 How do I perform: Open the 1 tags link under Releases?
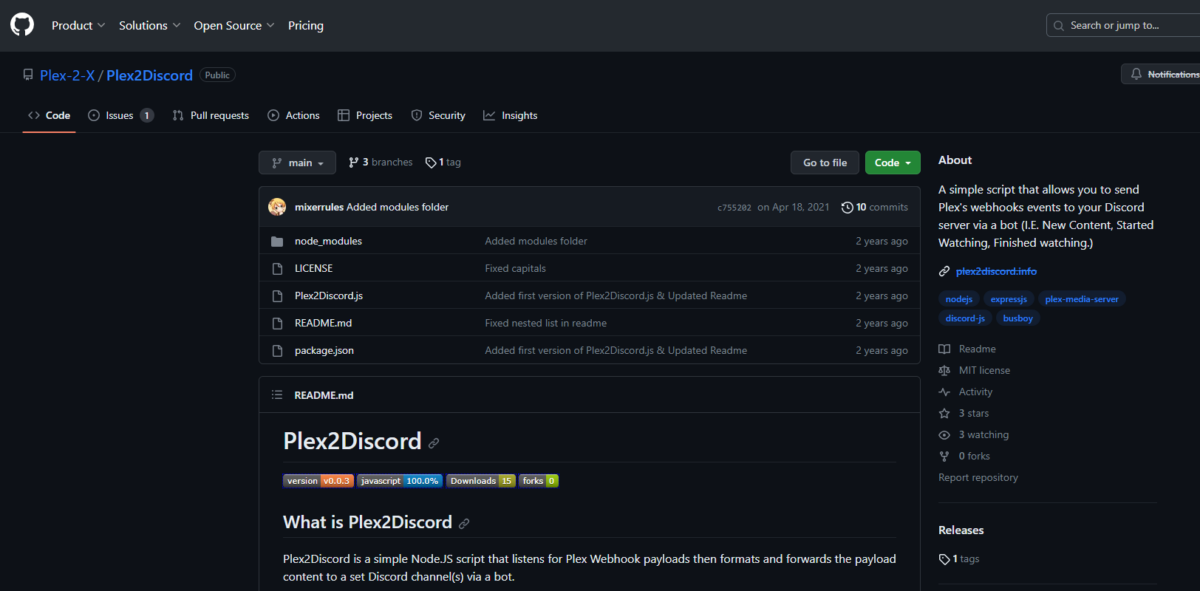point(959,559)
